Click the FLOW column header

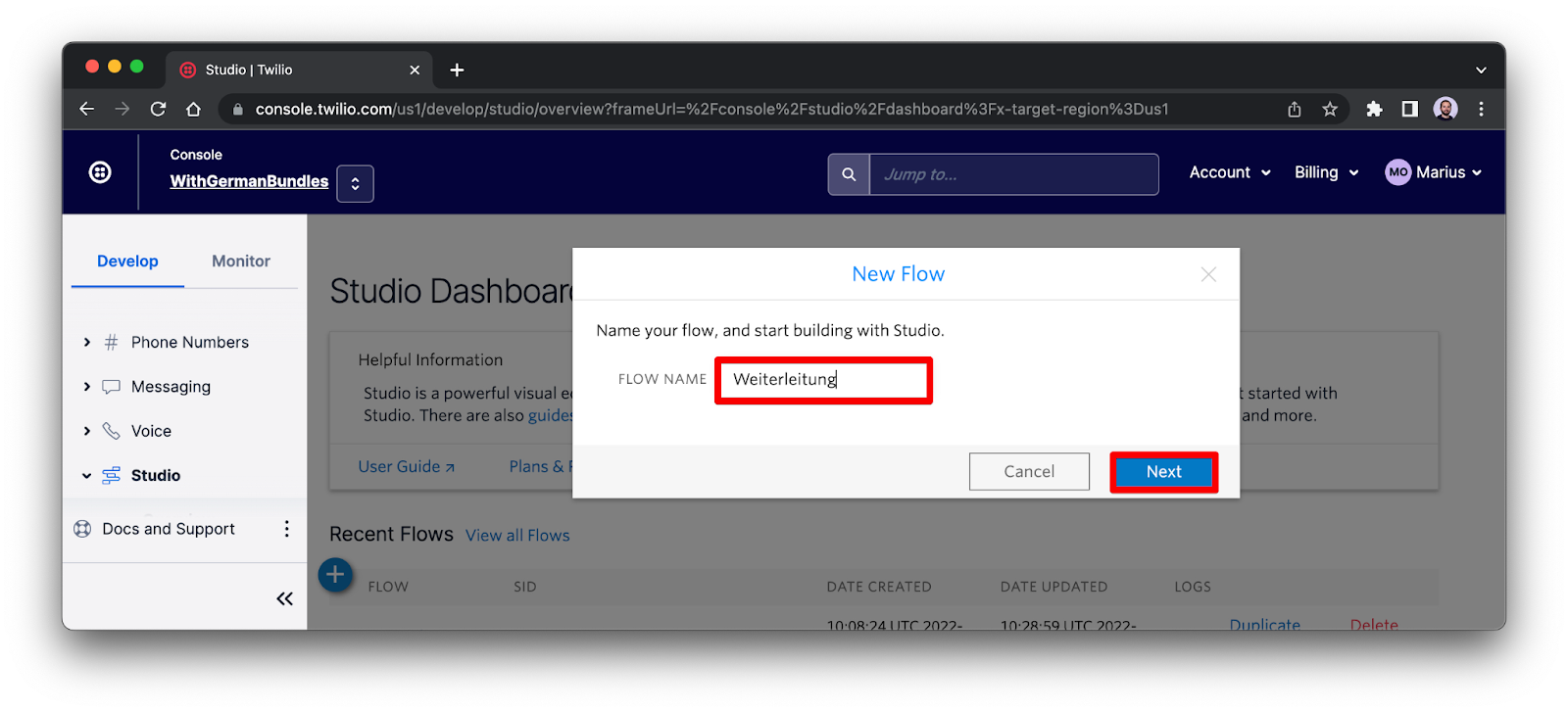(388, 587)
